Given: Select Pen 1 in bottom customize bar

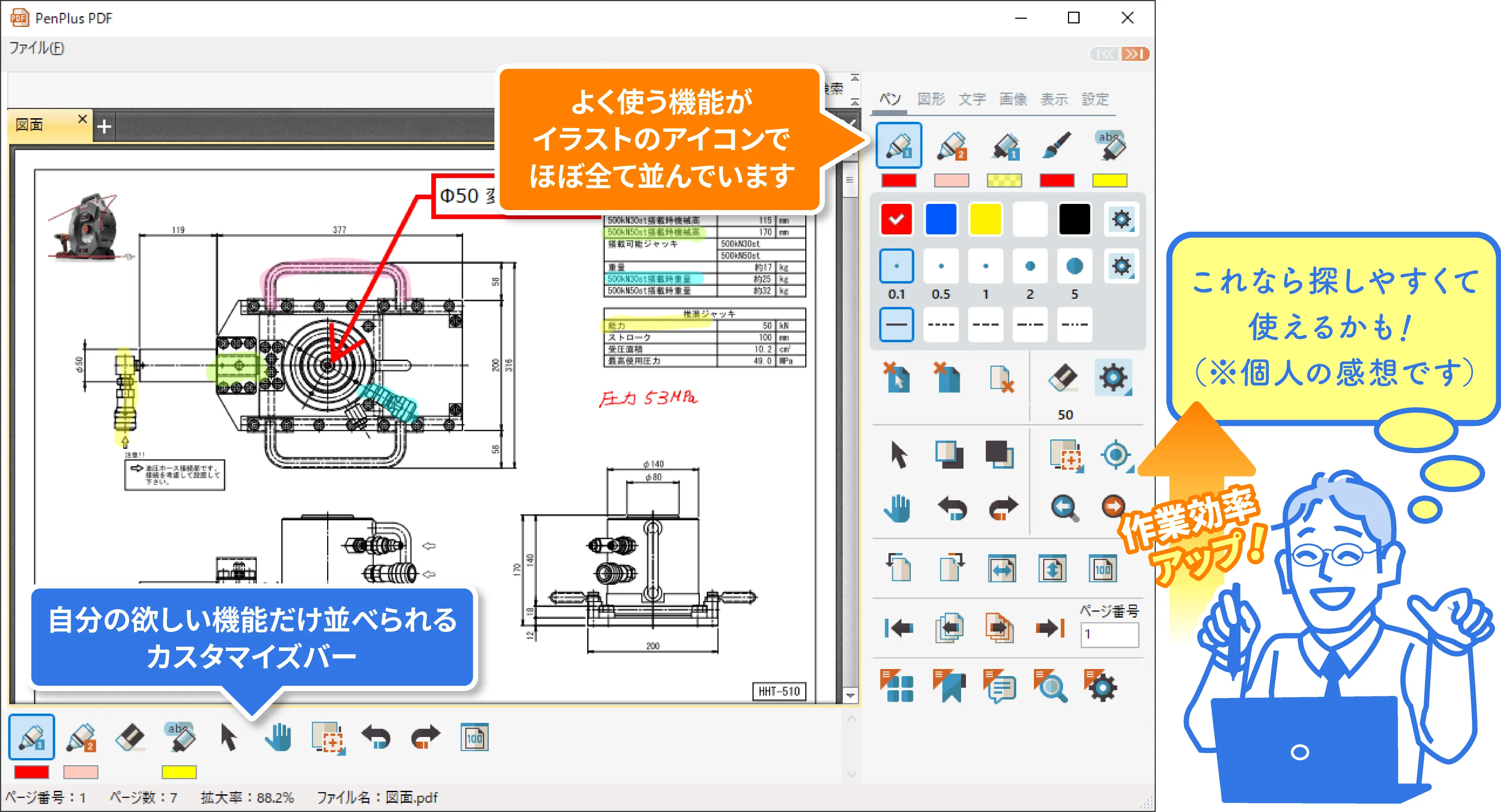Looking at the screenshot, I should (31, 737).
